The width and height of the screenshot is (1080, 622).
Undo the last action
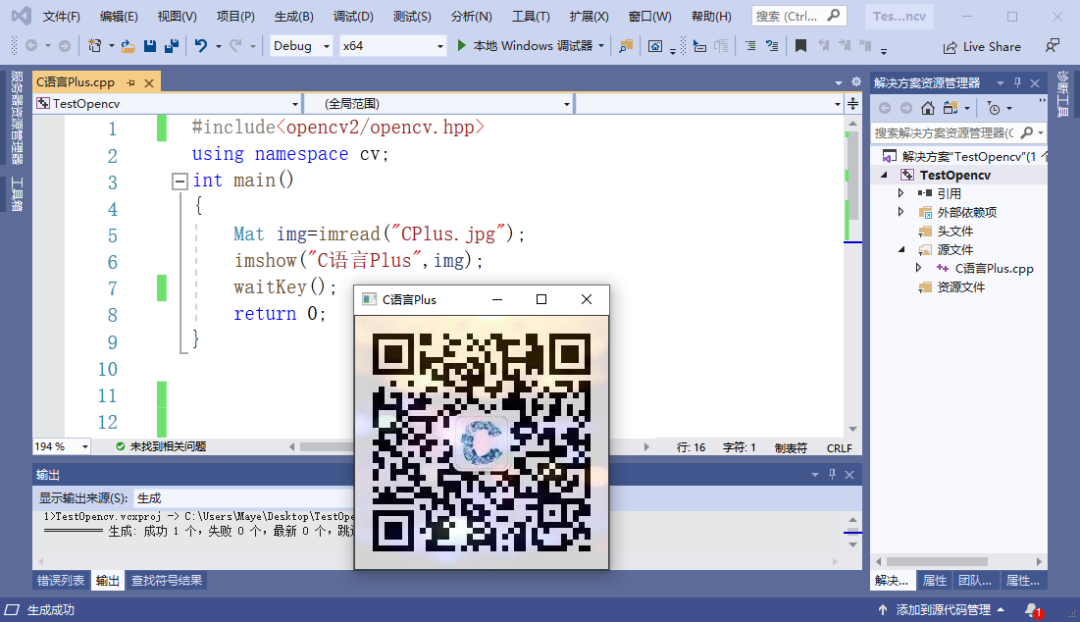(200, 46)
